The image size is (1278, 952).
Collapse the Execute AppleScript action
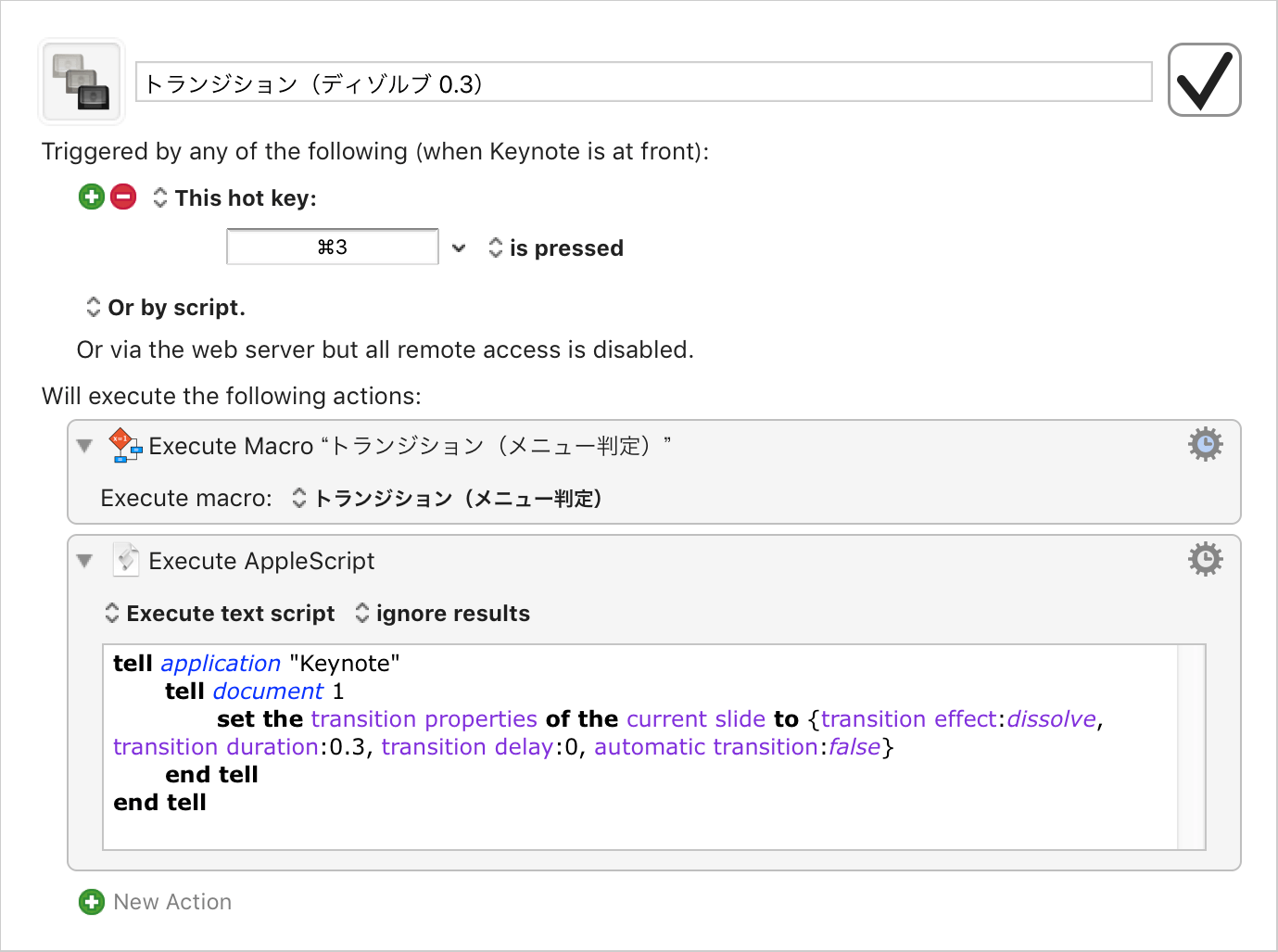point(85,561)
